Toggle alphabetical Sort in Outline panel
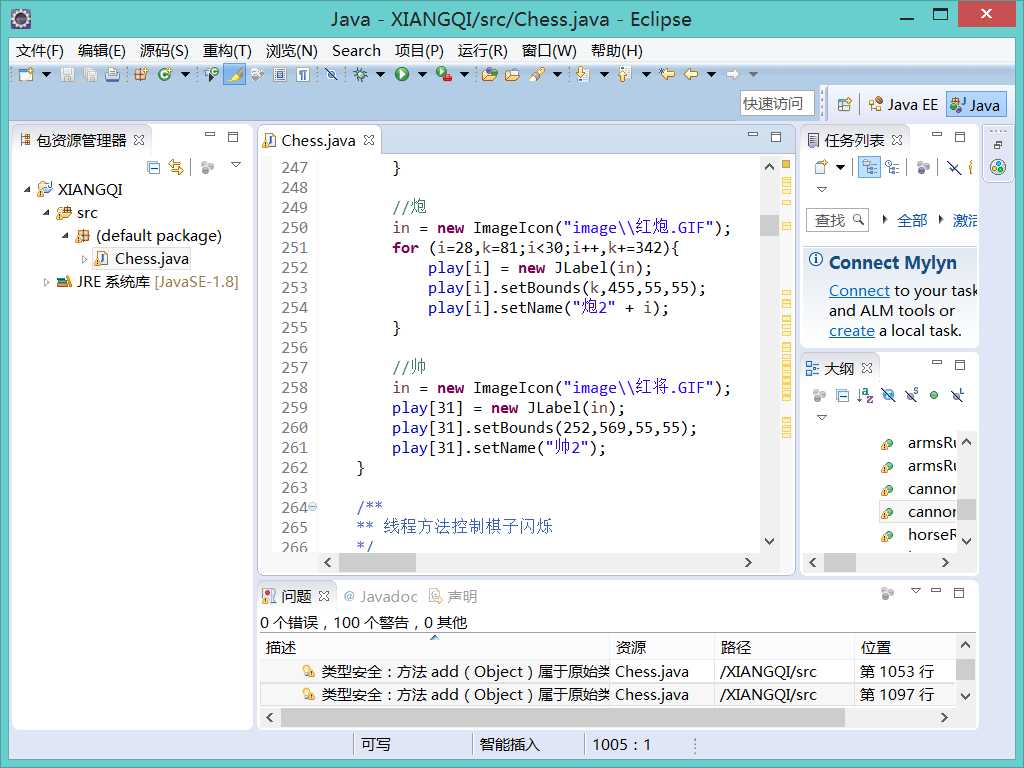The width and height of the screenshot is (1024, 768). [865, 395]
